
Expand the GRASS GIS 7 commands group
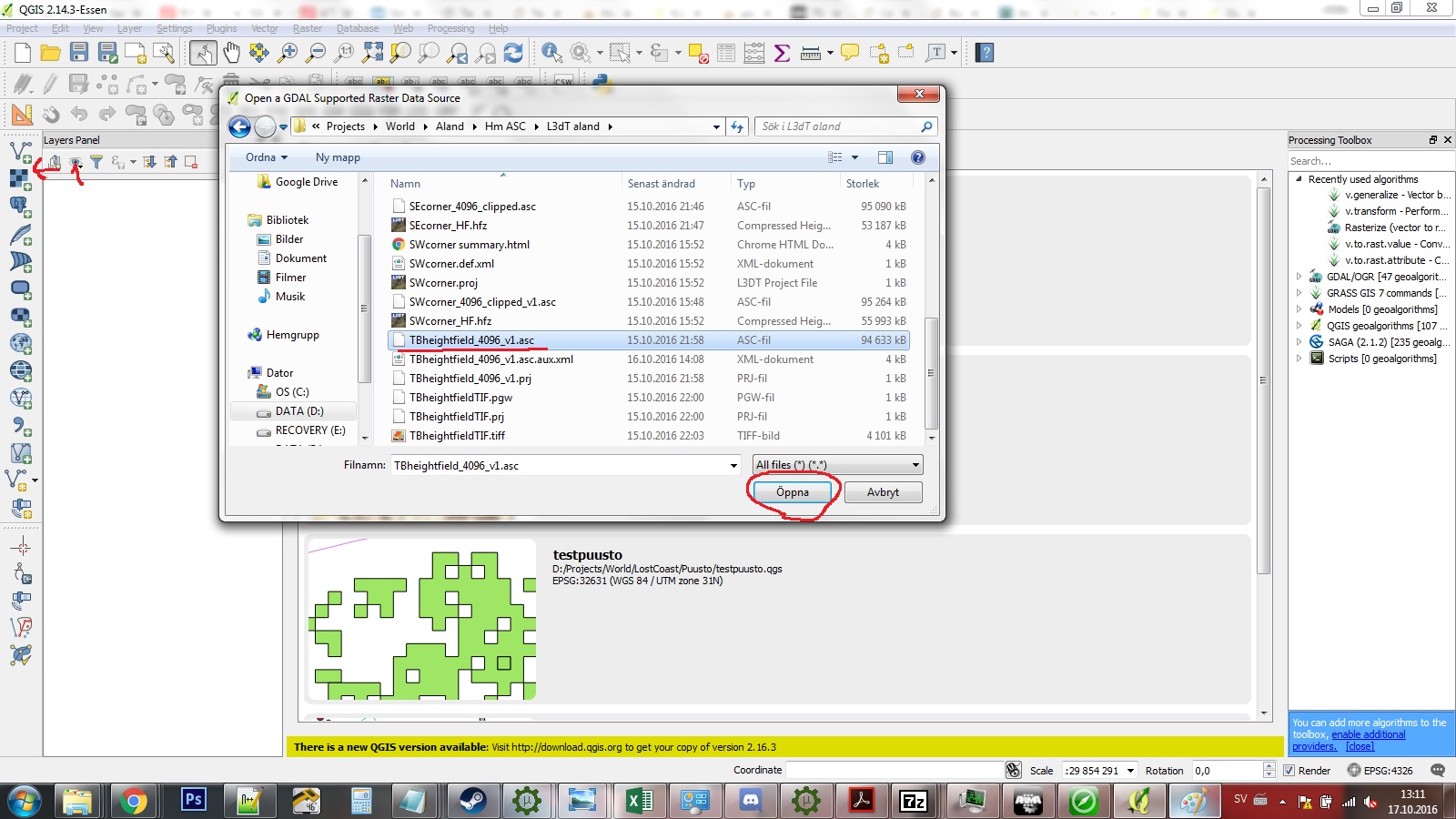(x=1299, y=292)
